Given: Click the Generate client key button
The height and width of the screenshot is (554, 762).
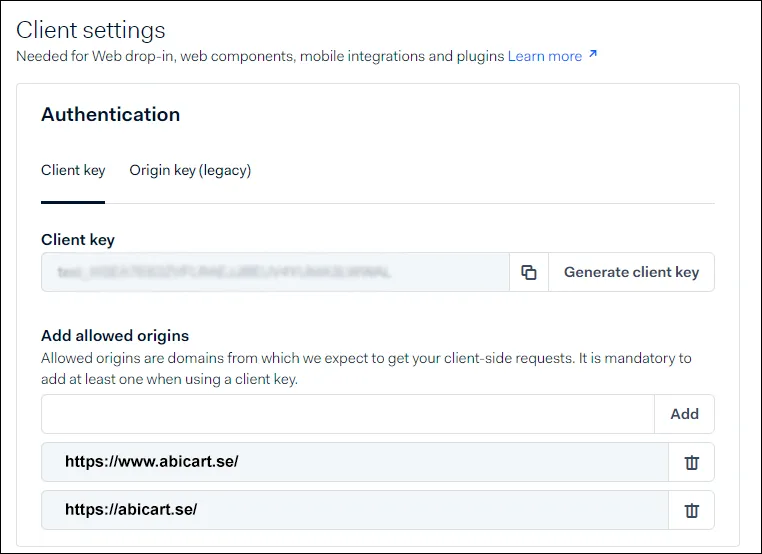Looking at the screenshot, I should (x=631, y=272).
